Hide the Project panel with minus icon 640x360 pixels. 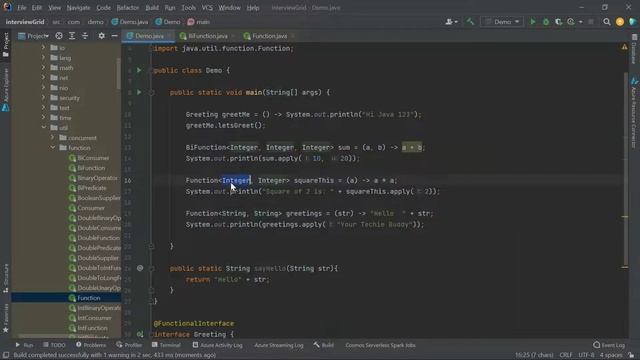(114, 36)
